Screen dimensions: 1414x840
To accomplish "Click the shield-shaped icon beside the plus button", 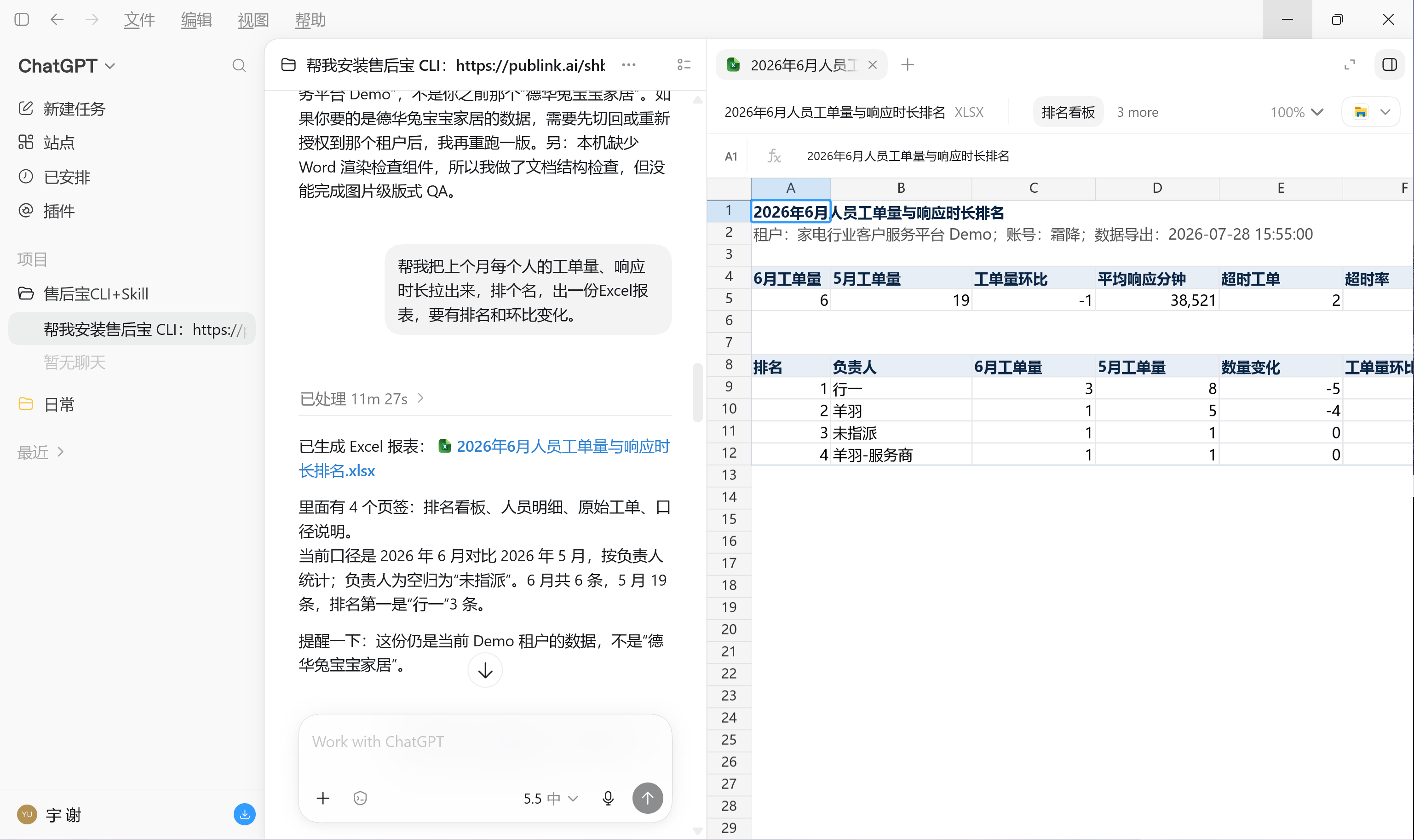I will click(360, 799).
